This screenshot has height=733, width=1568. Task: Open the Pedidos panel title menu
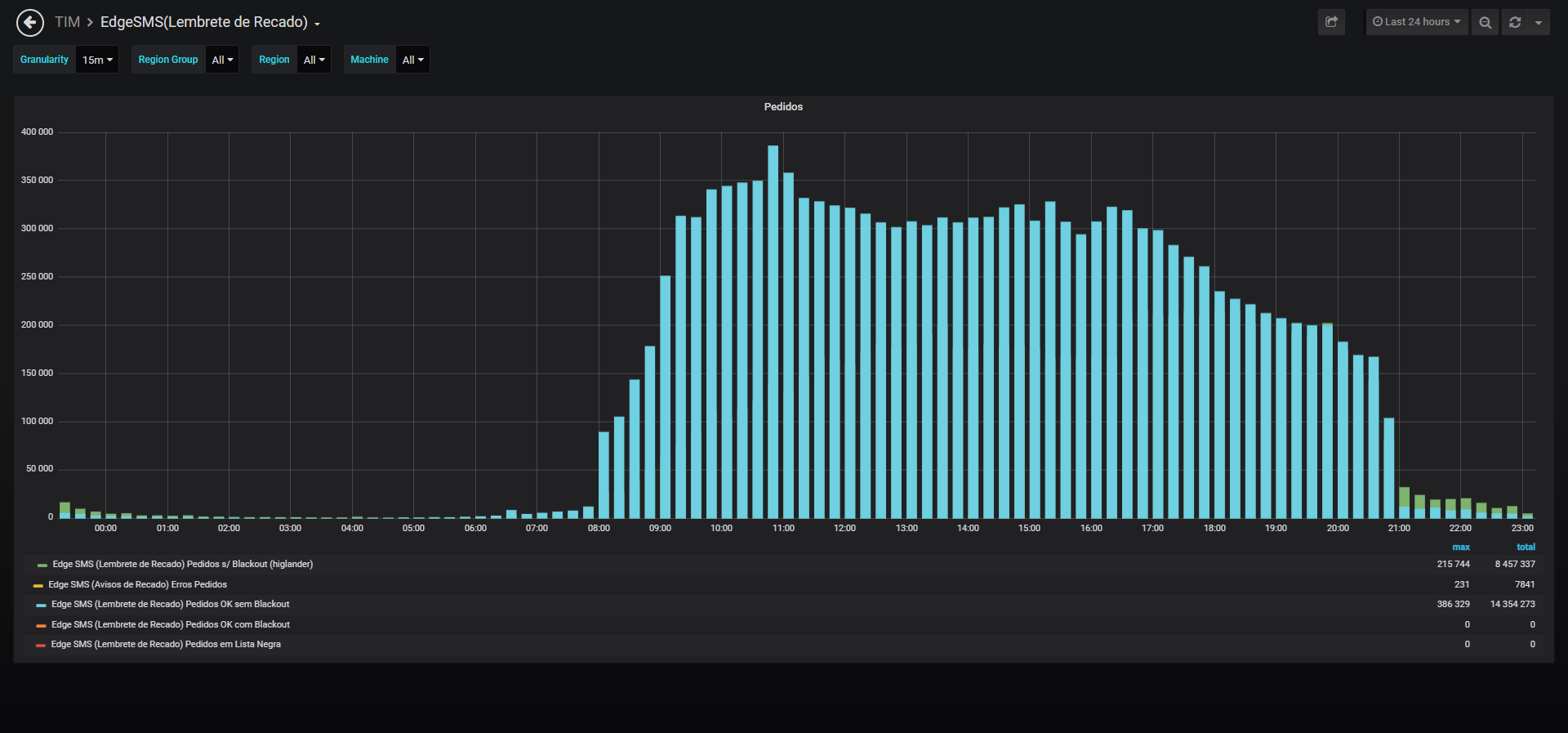tap(783, 107)
